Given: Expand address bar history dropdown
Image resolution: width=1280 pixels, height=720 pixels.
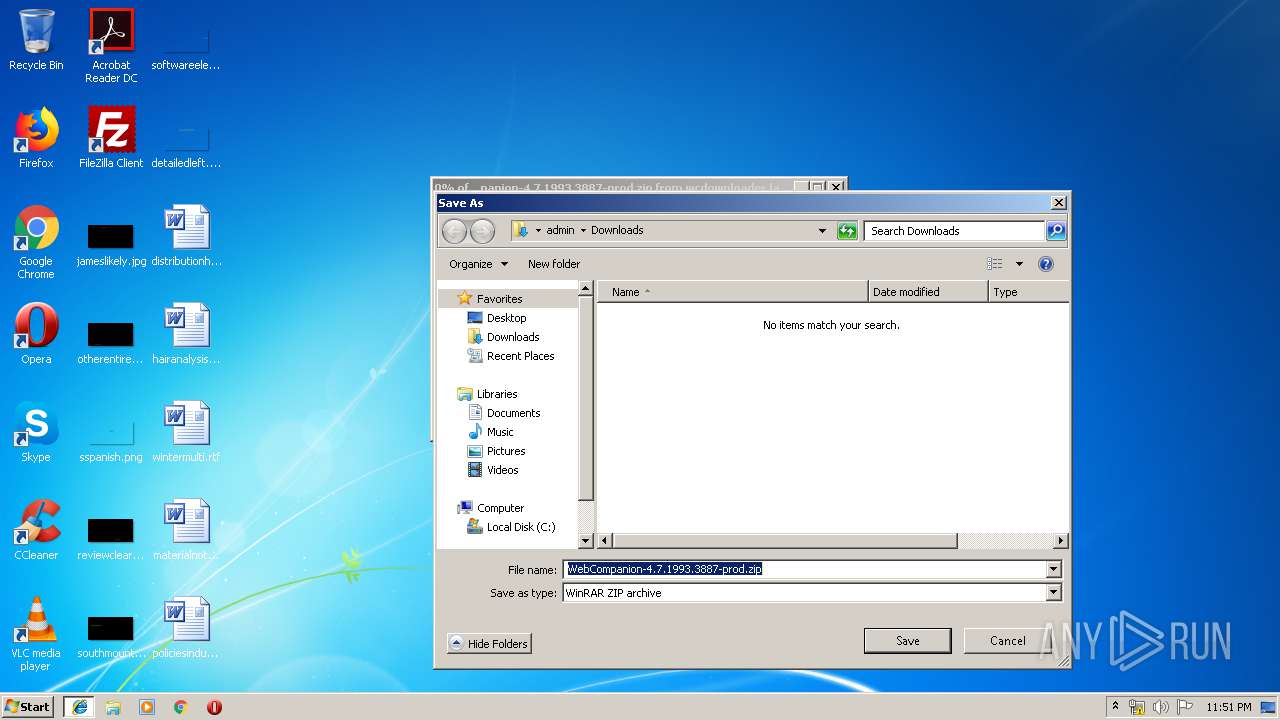Looking at the screenshot, I should pos(822,231).
